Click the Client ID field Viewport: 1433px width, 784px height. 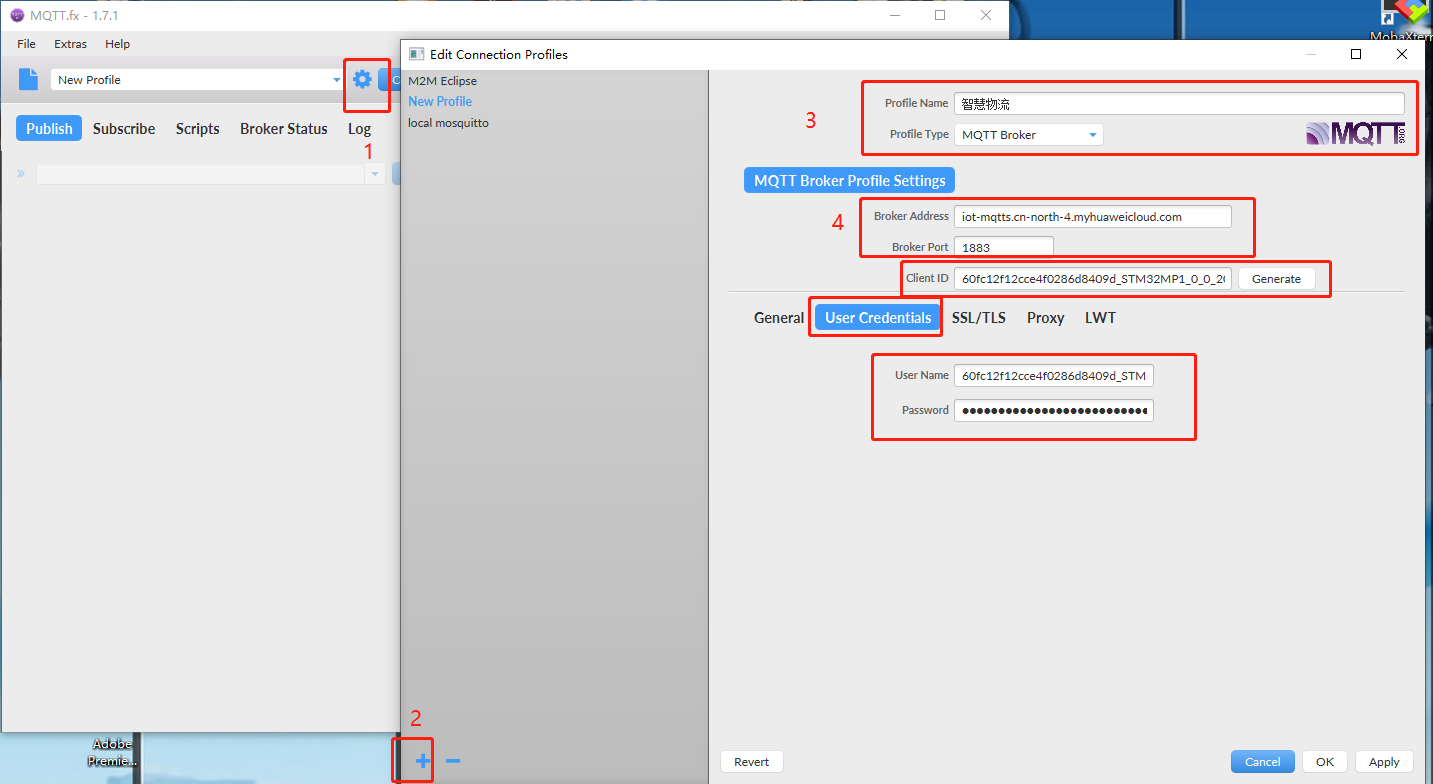pyautogui.click(x=1093, y=279)
